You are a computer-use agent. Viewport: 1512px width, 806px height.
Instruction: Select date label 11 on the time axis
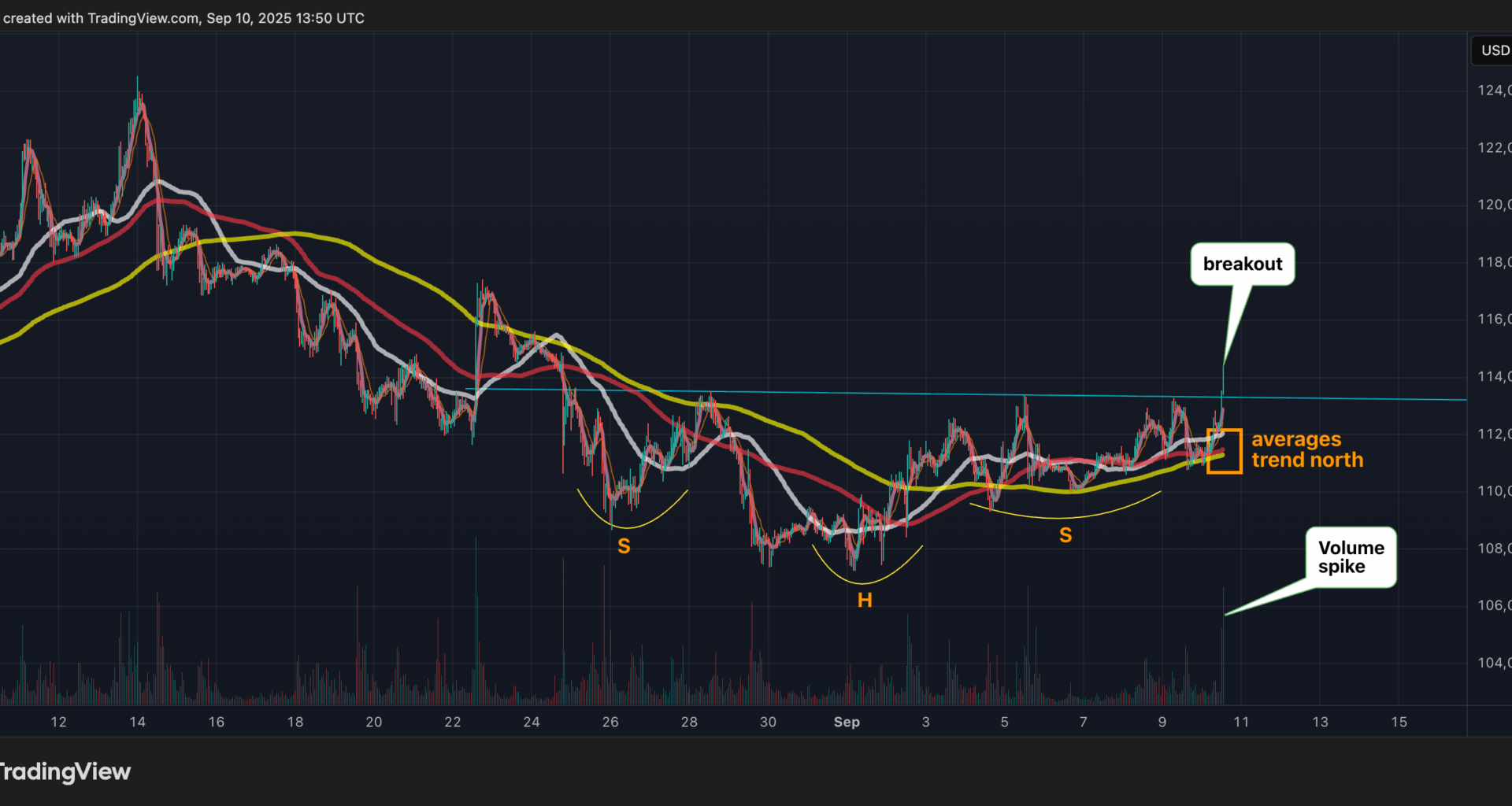1241,722
